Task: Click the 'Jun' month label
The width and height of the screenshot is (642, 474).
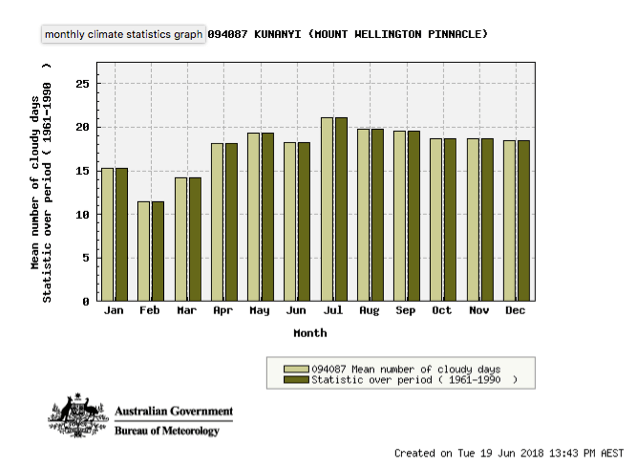Action: (296, 310)
